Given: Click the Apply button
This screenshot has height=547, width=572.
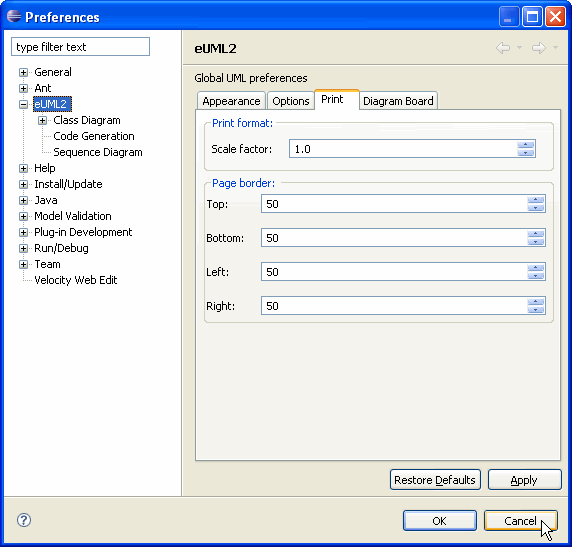Looking at the screenshot, I should point(524,480).
